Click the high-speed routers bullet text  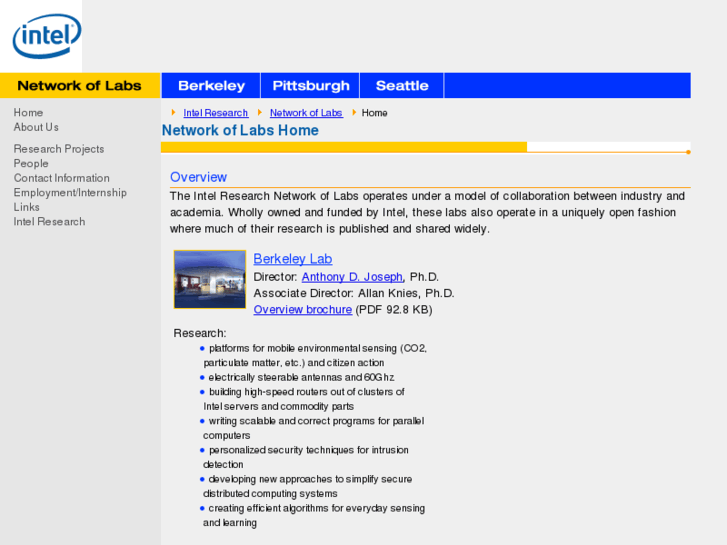tap(304, 399)
